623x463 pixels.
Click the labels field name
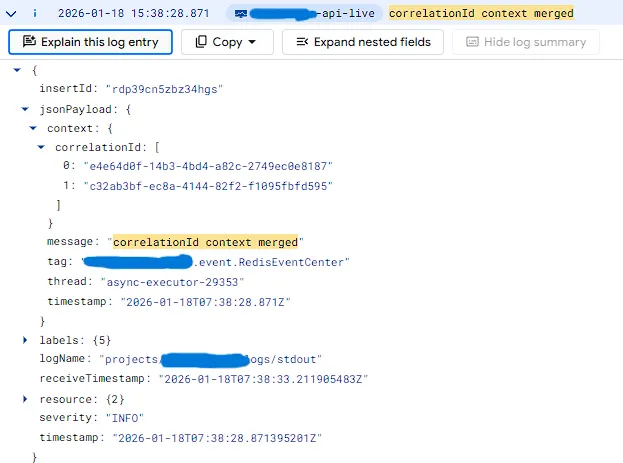click(x=59, y=340)
